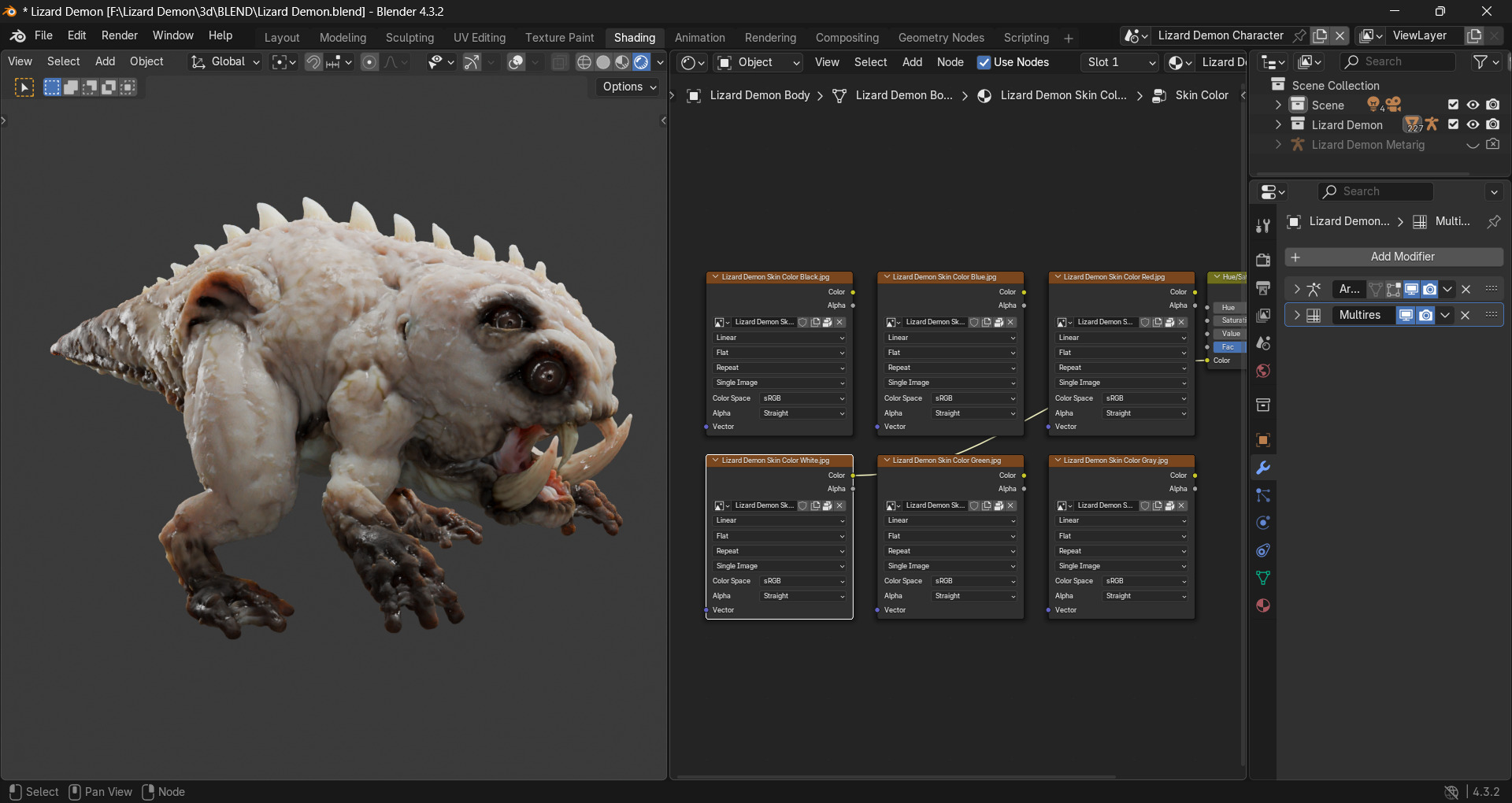
Task: Open the Particles properties tab
Action: pyautogui.click(x=1263, y=495)
